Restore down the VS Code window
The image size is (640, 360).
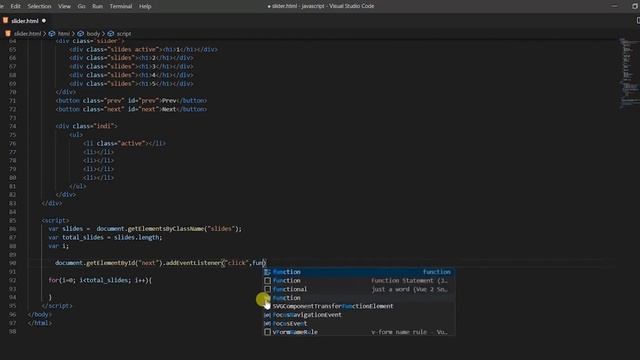point(635,6)
